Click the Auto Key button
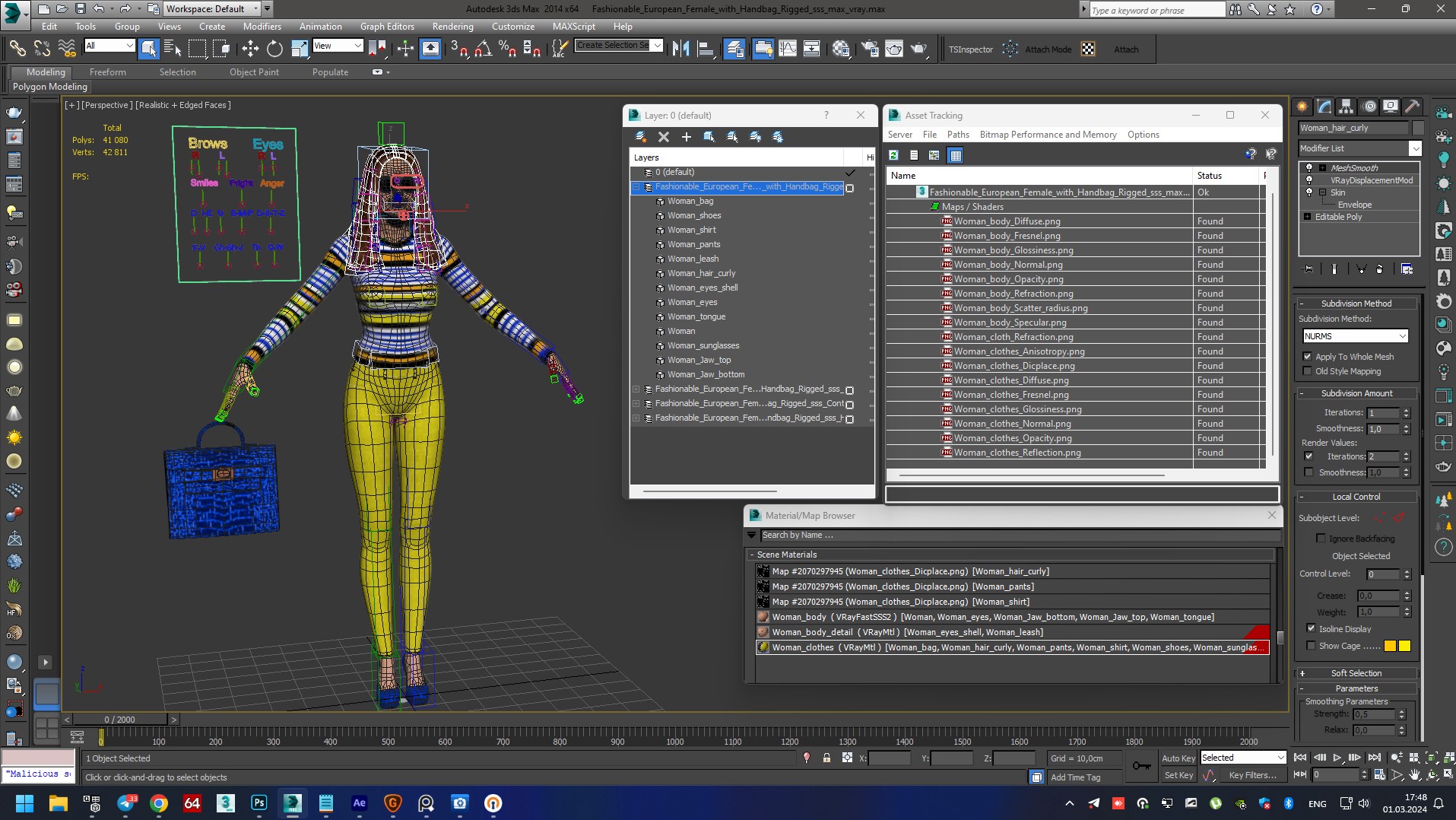The width and height of the screenshot is (1456, 820). tap(1178, 758)
